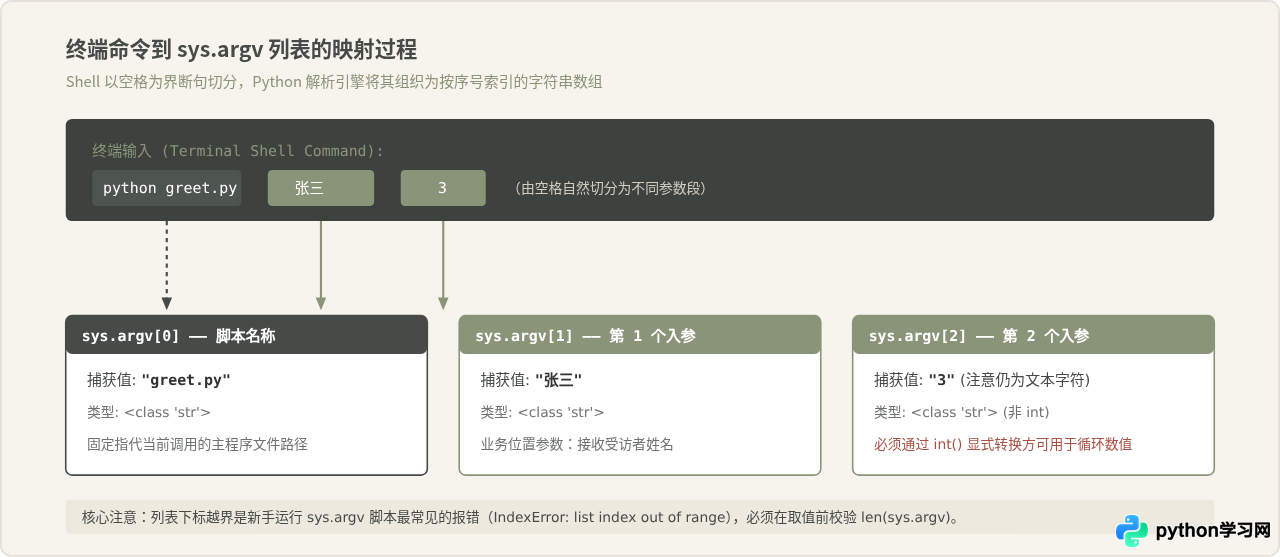Image resolution: width=1280 pixels, height=557 pixels.
Task: Click the '终端输入 (Terminal Shell Command):' label
Action: coord(238,151)
